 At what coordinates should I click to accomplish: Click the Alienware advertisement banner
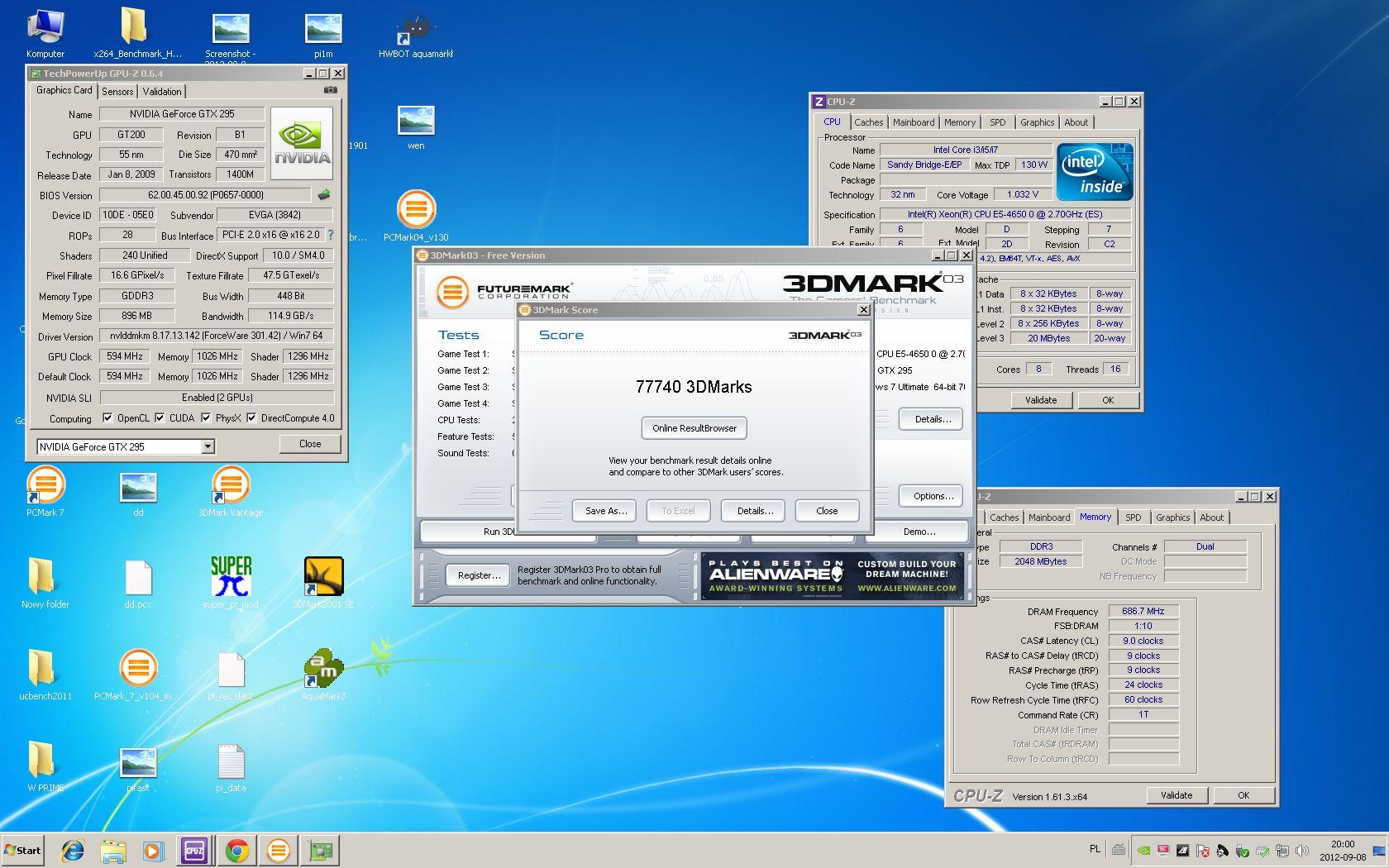pos(833,575)
